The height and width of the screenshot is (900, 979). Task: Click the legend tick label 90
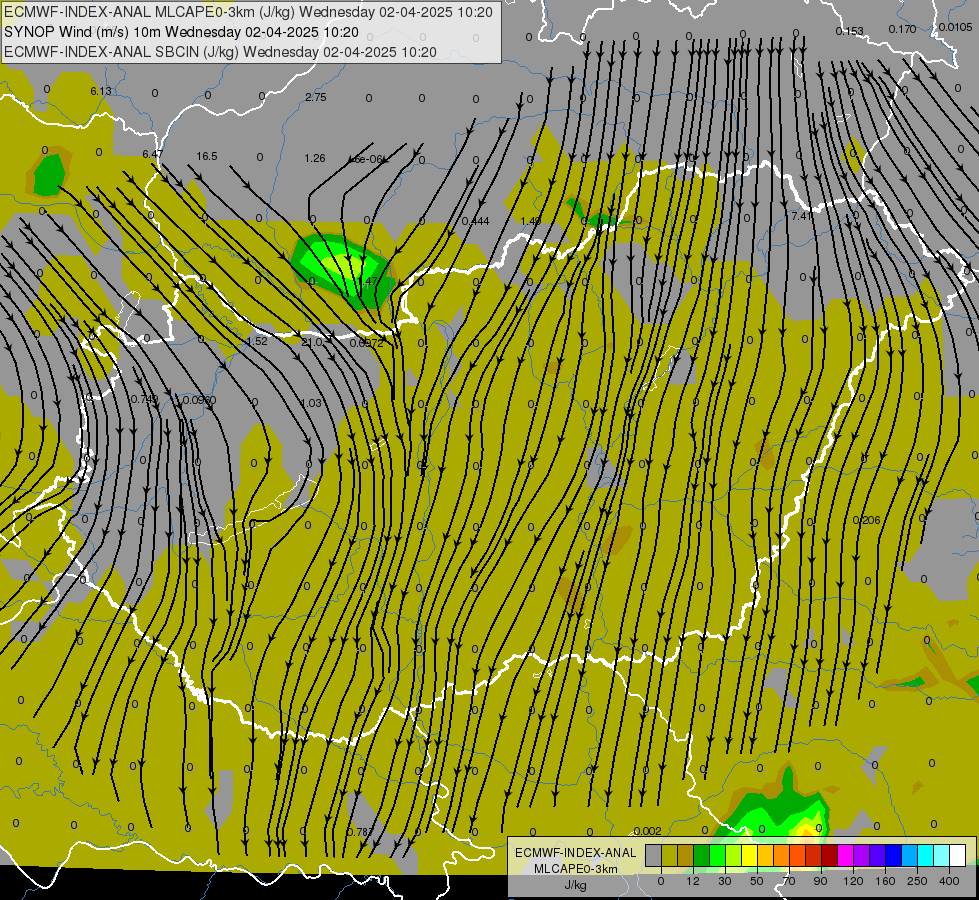click(820, 881)
